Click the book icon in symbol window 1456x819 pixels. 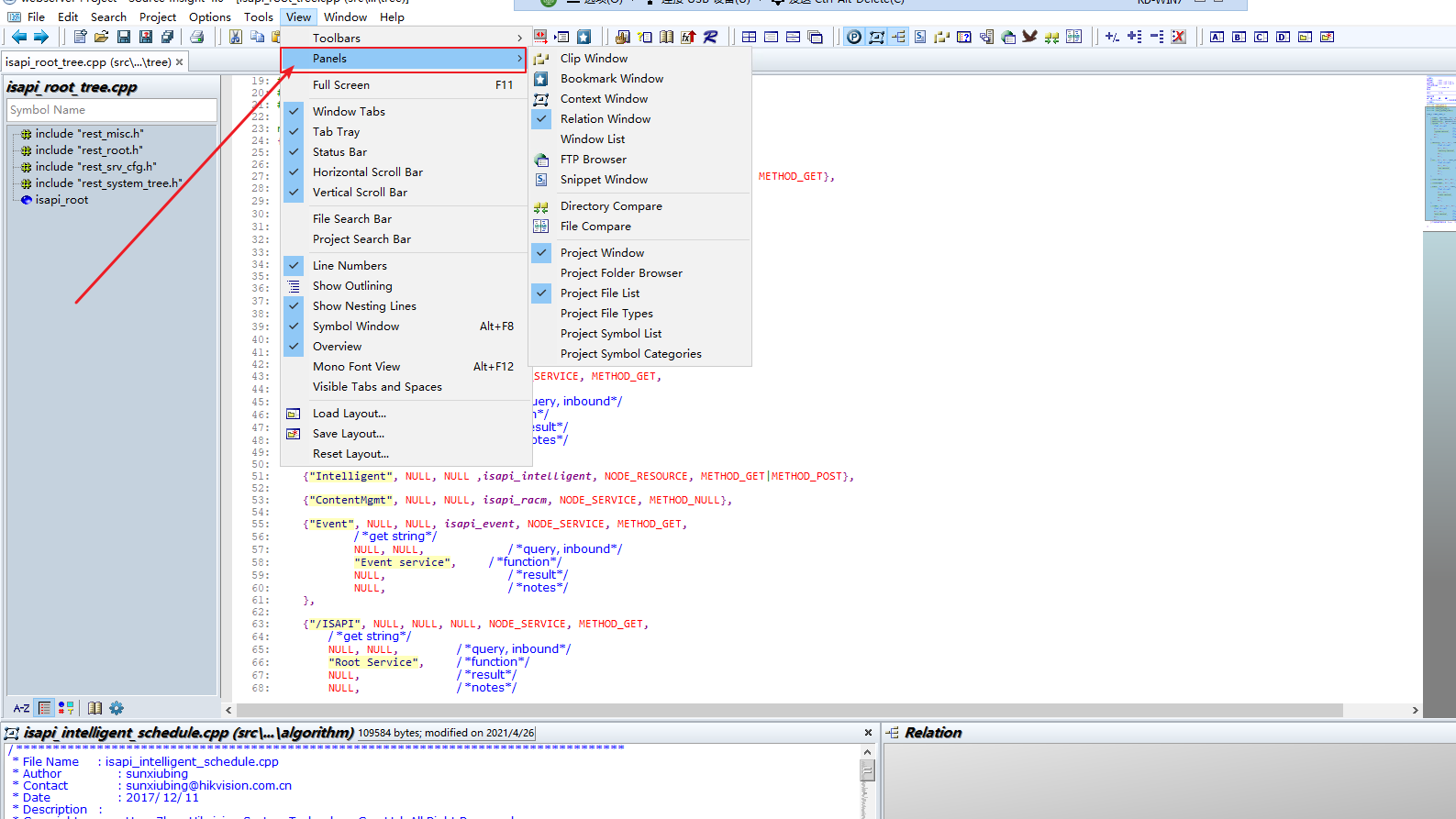click(x=94, y=708)
